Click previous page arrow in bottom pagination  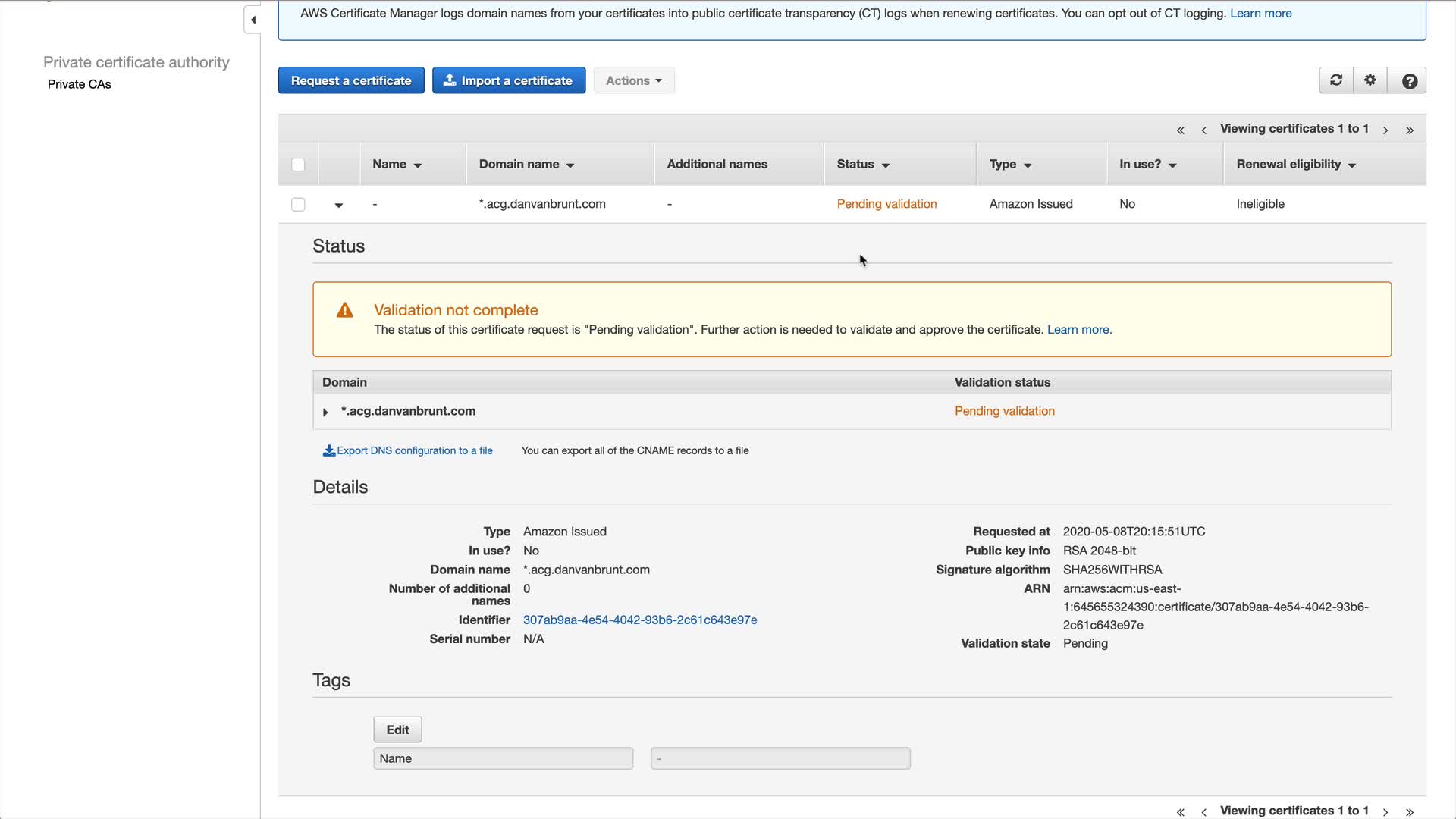point(1204,811)
